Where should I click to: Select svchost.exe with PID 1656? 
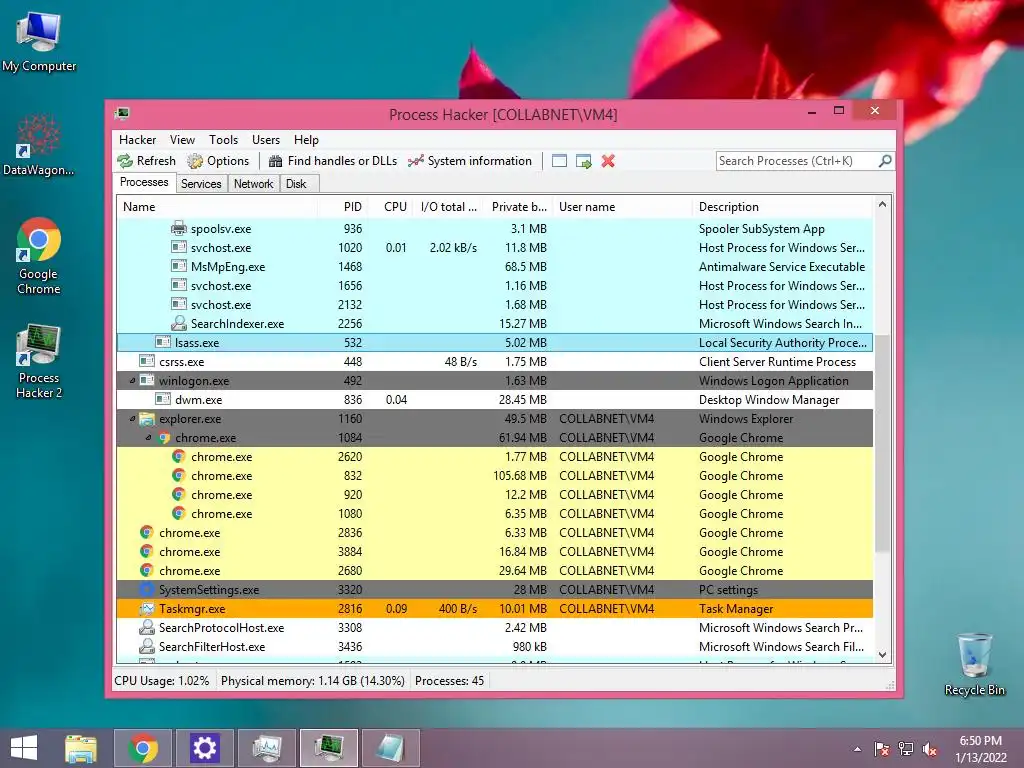[x=494, y=285]
